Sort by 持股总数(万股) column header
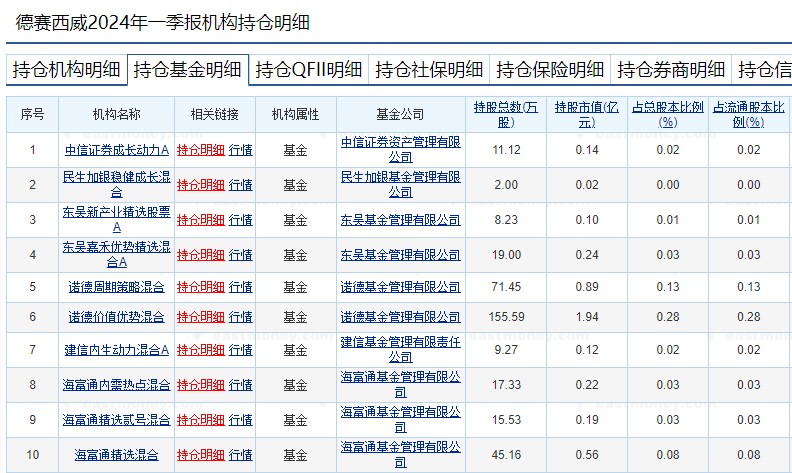Viewport: 792px width, 473px height. click(x=506, y=114)
